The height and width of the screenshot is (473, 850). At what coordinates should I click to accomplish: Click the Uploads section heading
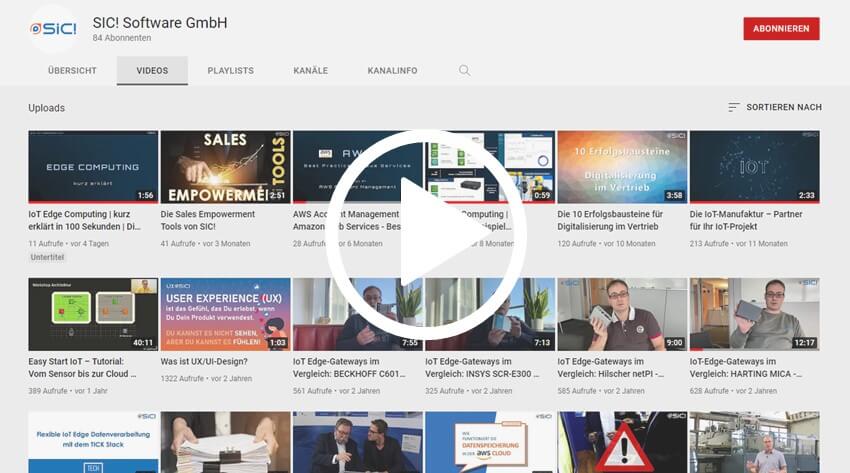47,108
